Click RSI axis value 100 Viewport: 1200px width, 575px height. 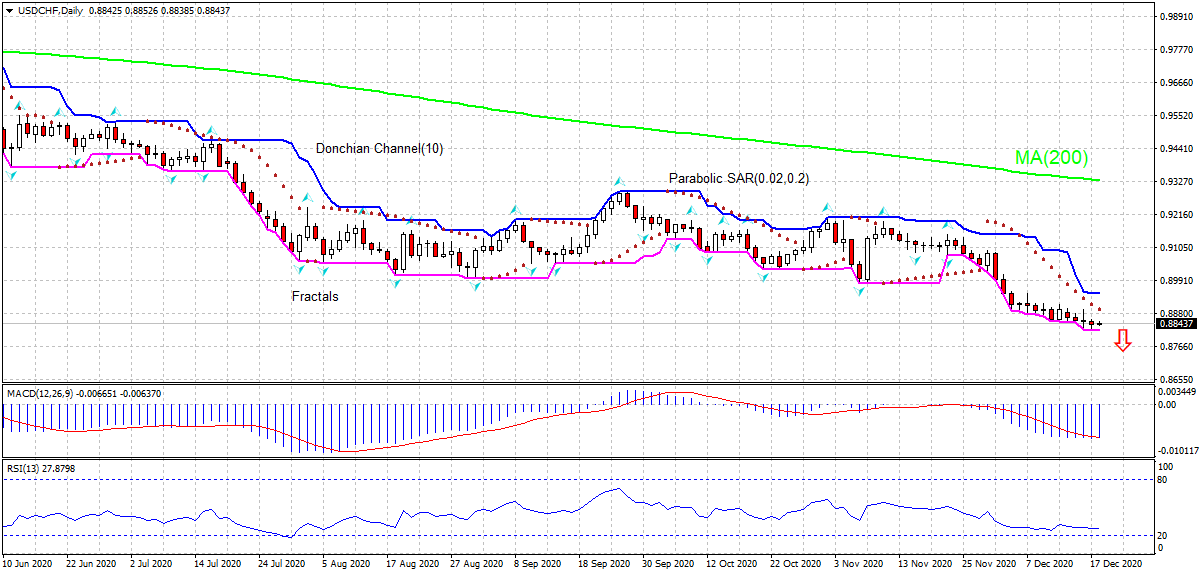click(x=1166, y=466)
